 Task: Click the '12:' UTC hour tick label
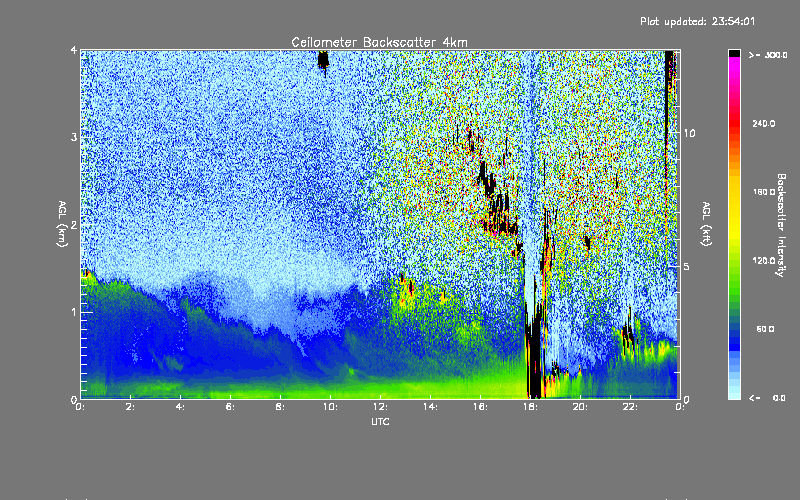[380, 407]
